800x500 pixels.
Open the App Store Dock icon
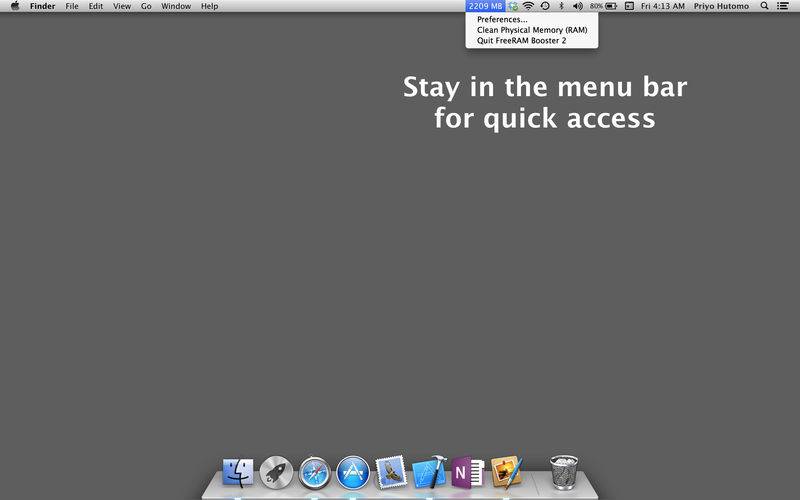click(353, 472)
